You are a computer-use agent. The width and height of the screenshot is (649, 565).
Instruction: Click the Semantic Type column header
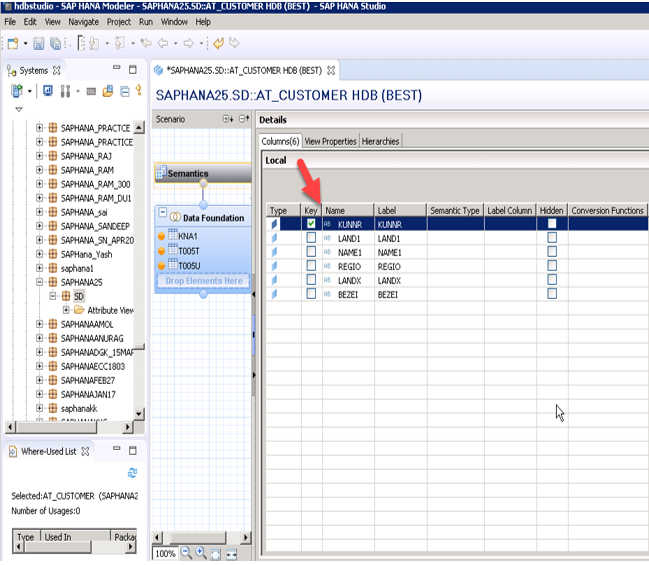tap(455, 210)
